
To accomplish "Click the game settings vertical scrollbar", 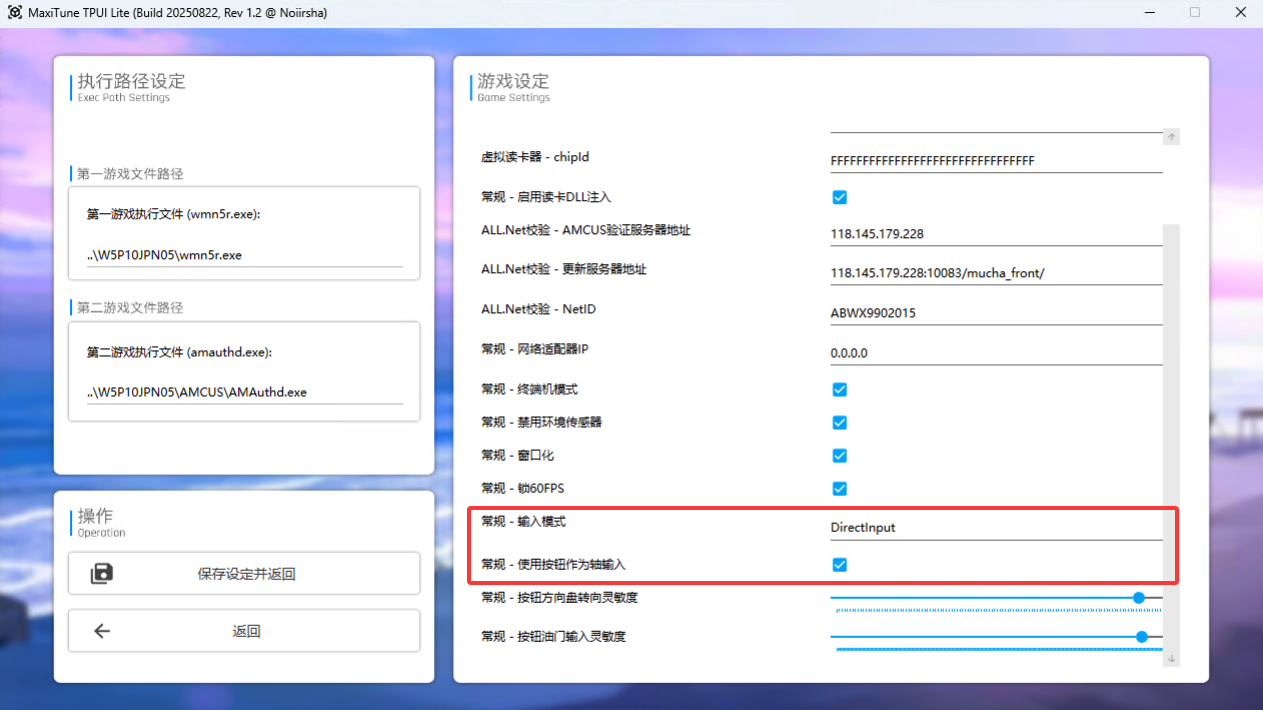I will 1171,400.
